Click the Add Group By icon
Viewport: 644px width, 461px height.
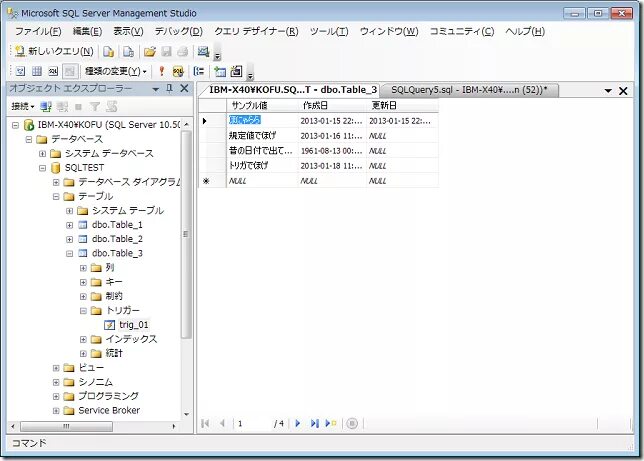pyautogui.click(x=199, y=71)
